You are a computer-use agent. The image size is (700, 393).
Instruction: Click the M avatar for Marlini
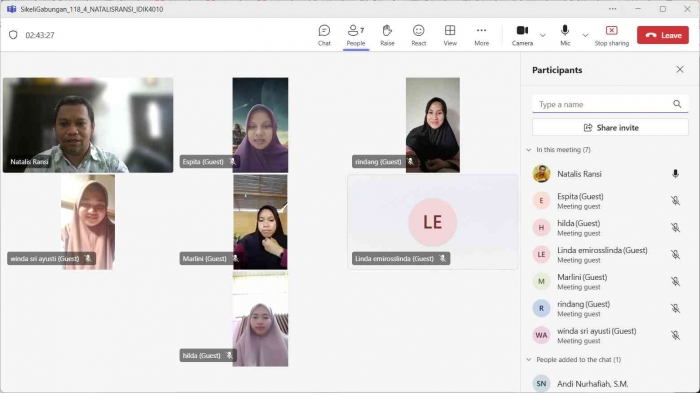click(541, 281)
